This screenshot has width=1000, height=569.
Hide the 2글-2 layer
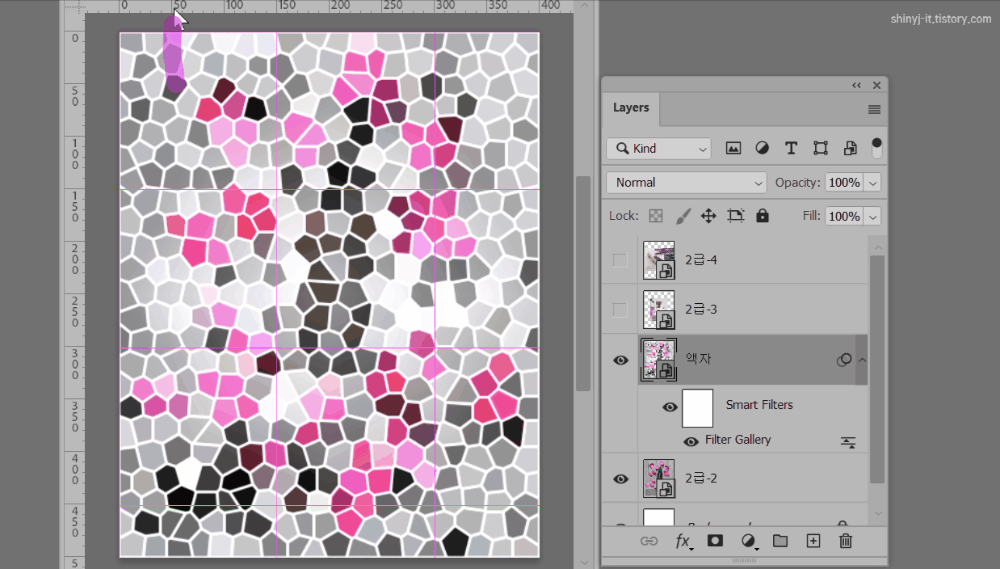tap(621, 479)
